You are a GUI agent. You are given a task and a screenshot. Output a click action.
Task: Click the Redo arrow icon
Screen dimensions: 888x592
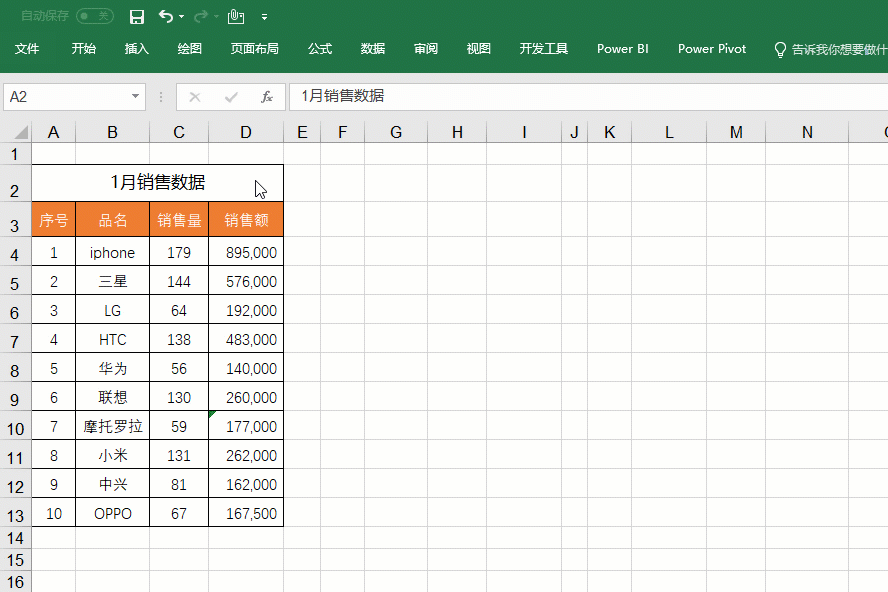pos(200,16)
